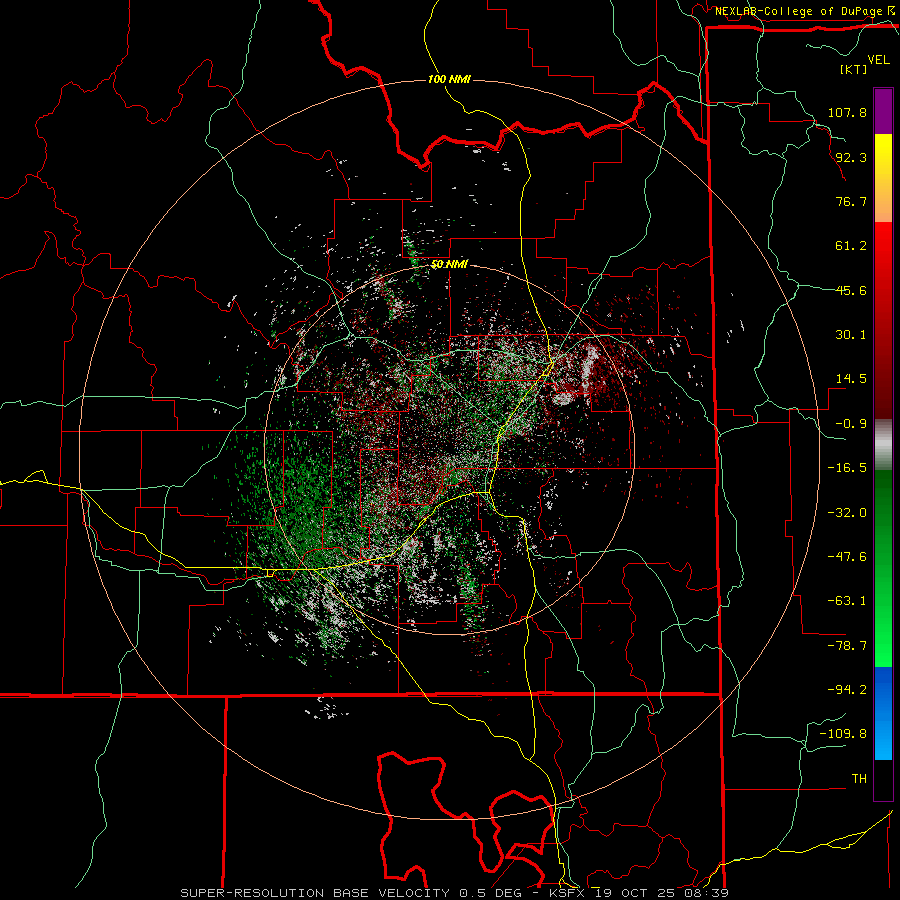Click the 107.8 scale value
Screen dimensions: 900x900
847,112
